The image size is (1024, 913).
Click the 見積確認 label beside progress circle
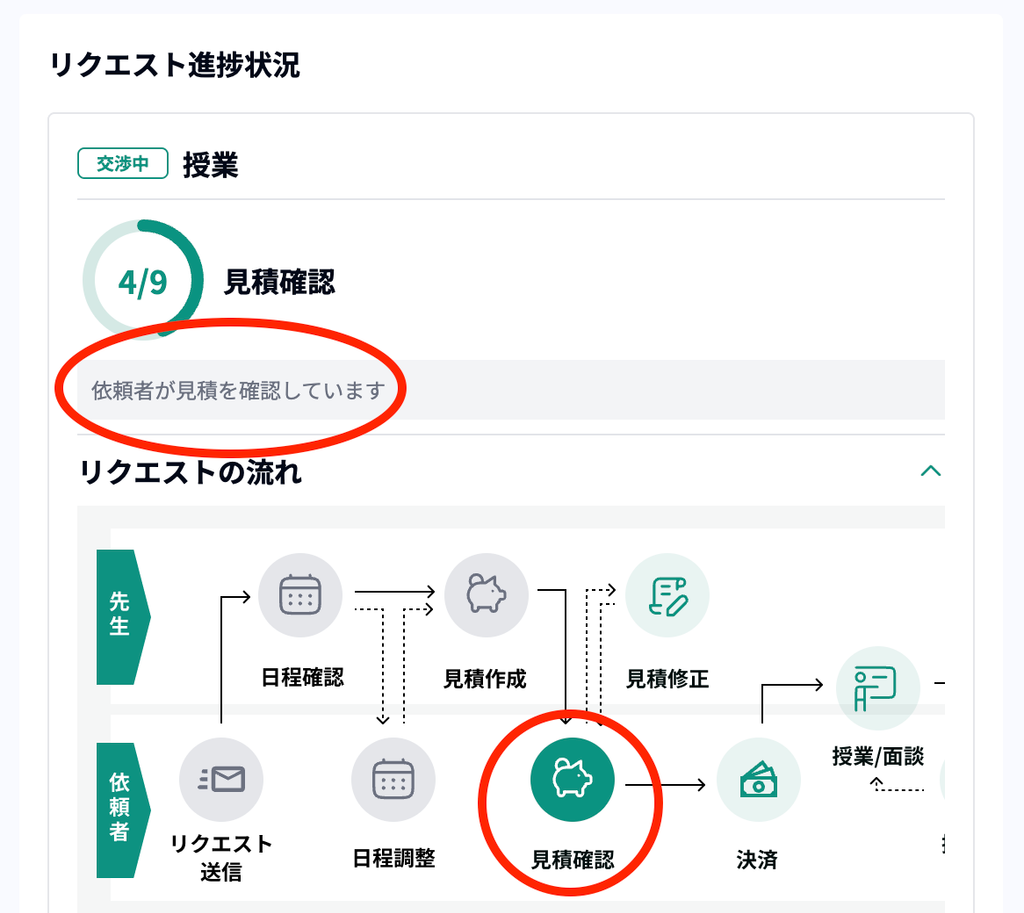(280, 281)
